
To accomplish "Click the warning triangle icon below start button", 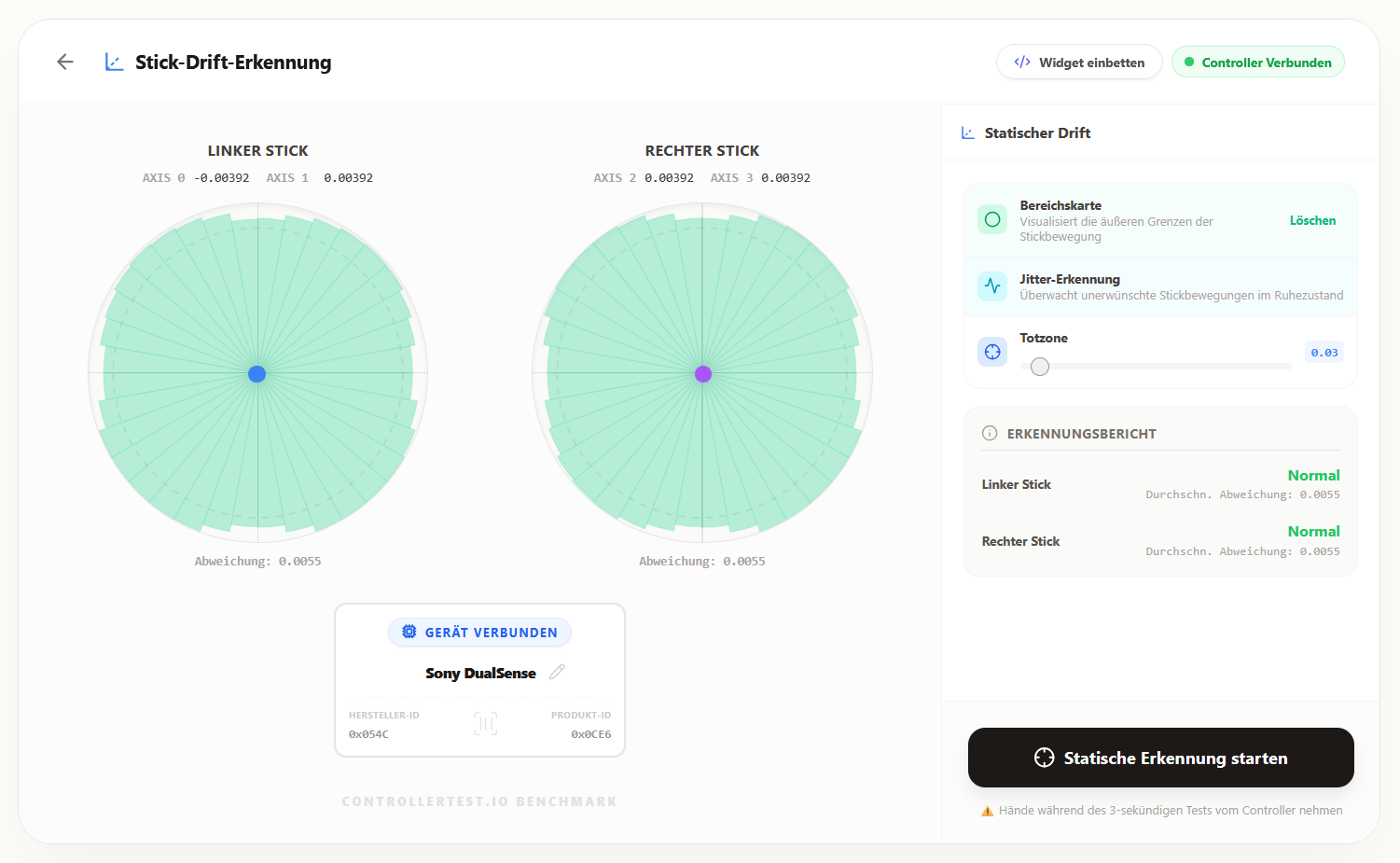I will [987, 811].
